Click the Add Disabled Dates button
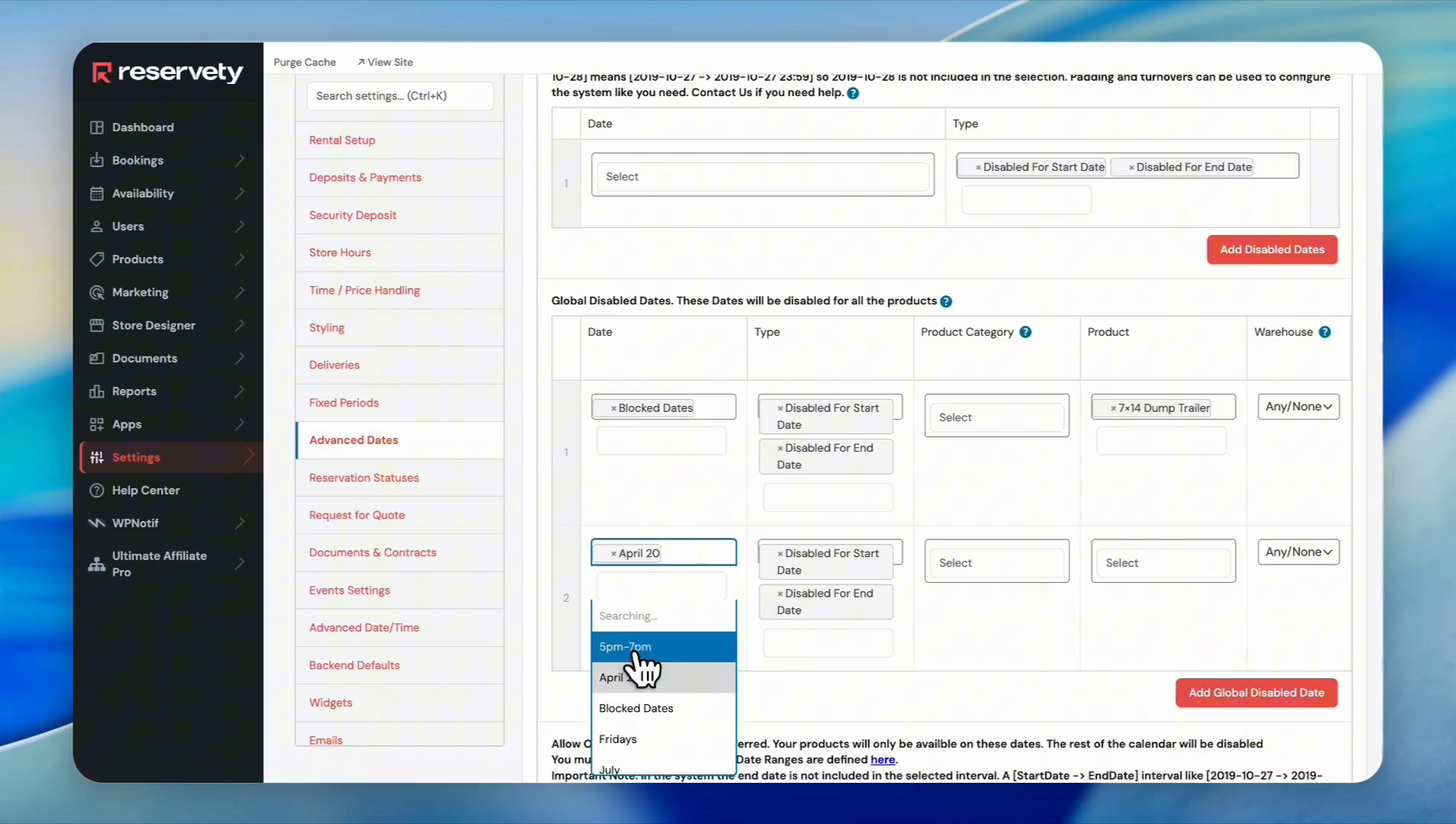 click(1271, 249)
